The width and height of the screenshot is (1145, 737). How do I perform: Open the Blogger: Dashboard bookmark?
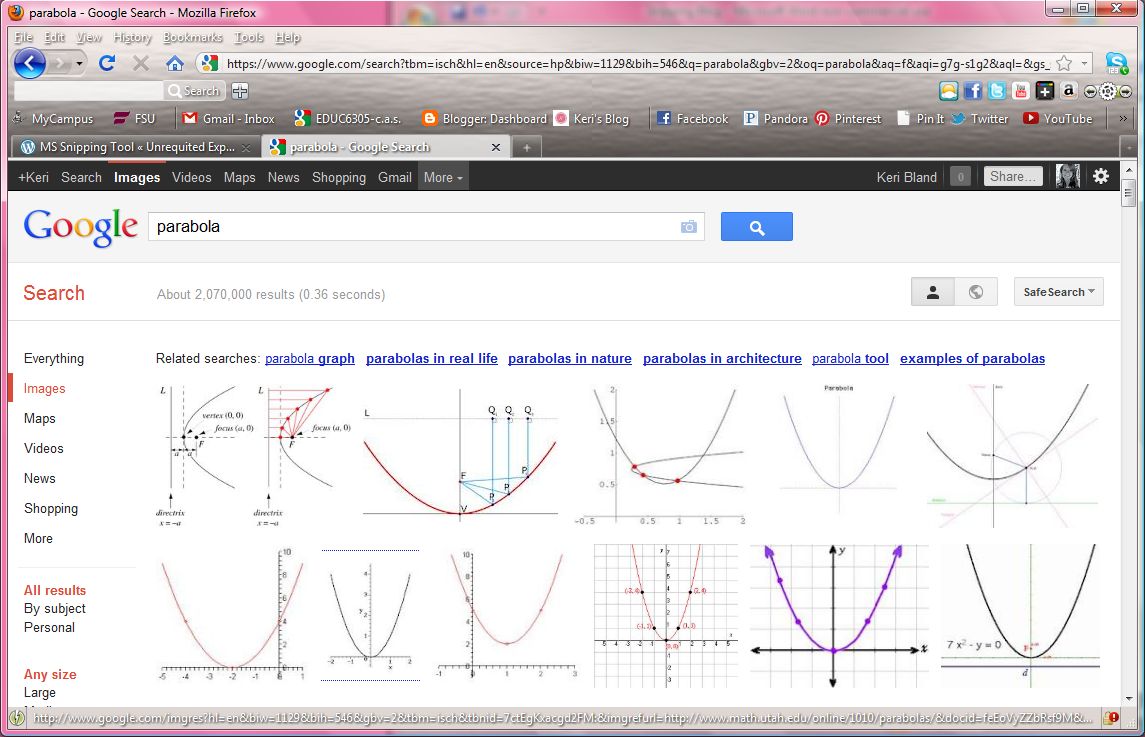[485, 118]
